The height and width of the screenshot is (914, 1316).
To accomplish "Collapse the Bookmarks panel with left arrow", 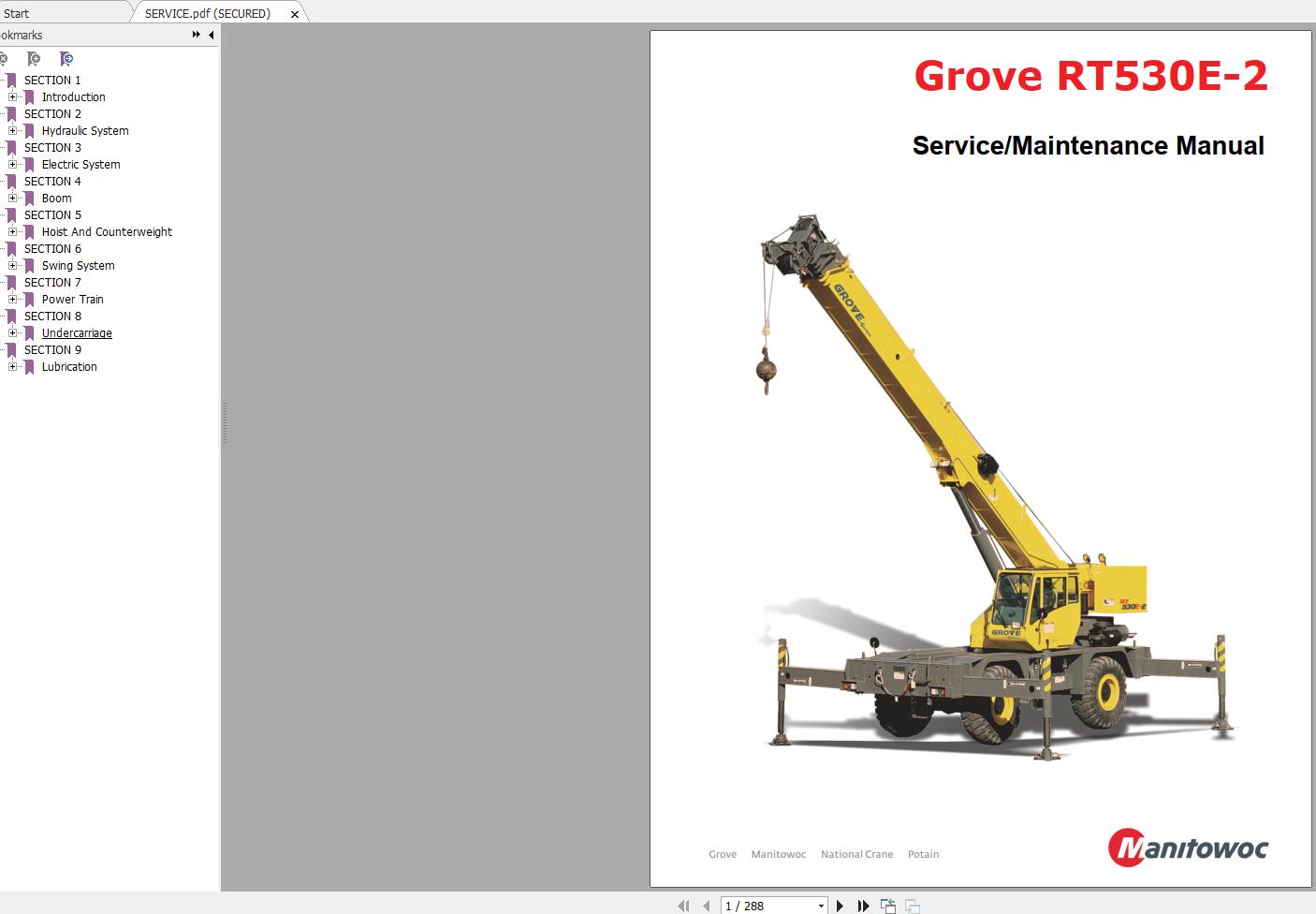I will tap(212, 35).
